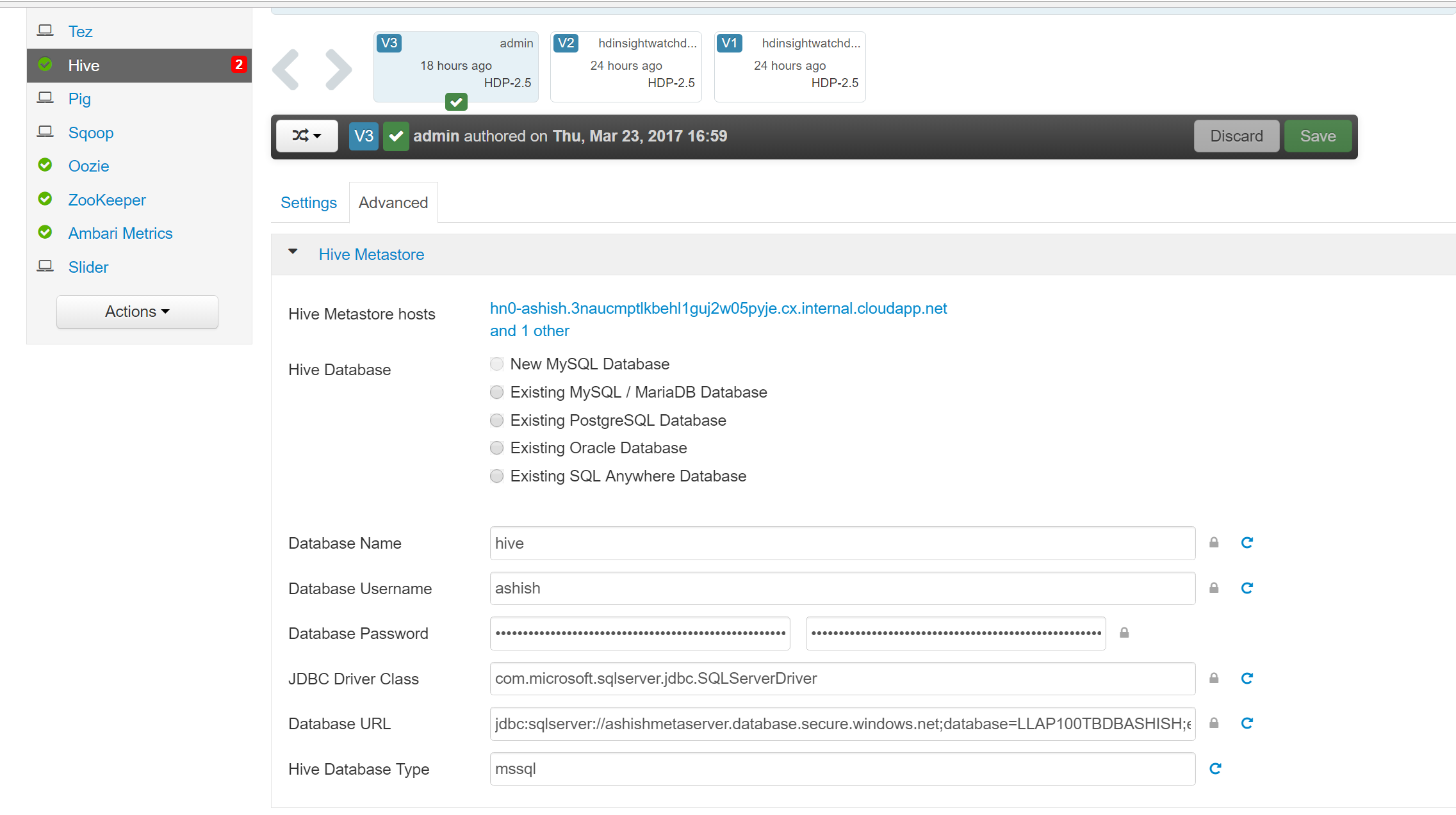
Task: Open Slider service in sidebar
Action: point(88,267)
